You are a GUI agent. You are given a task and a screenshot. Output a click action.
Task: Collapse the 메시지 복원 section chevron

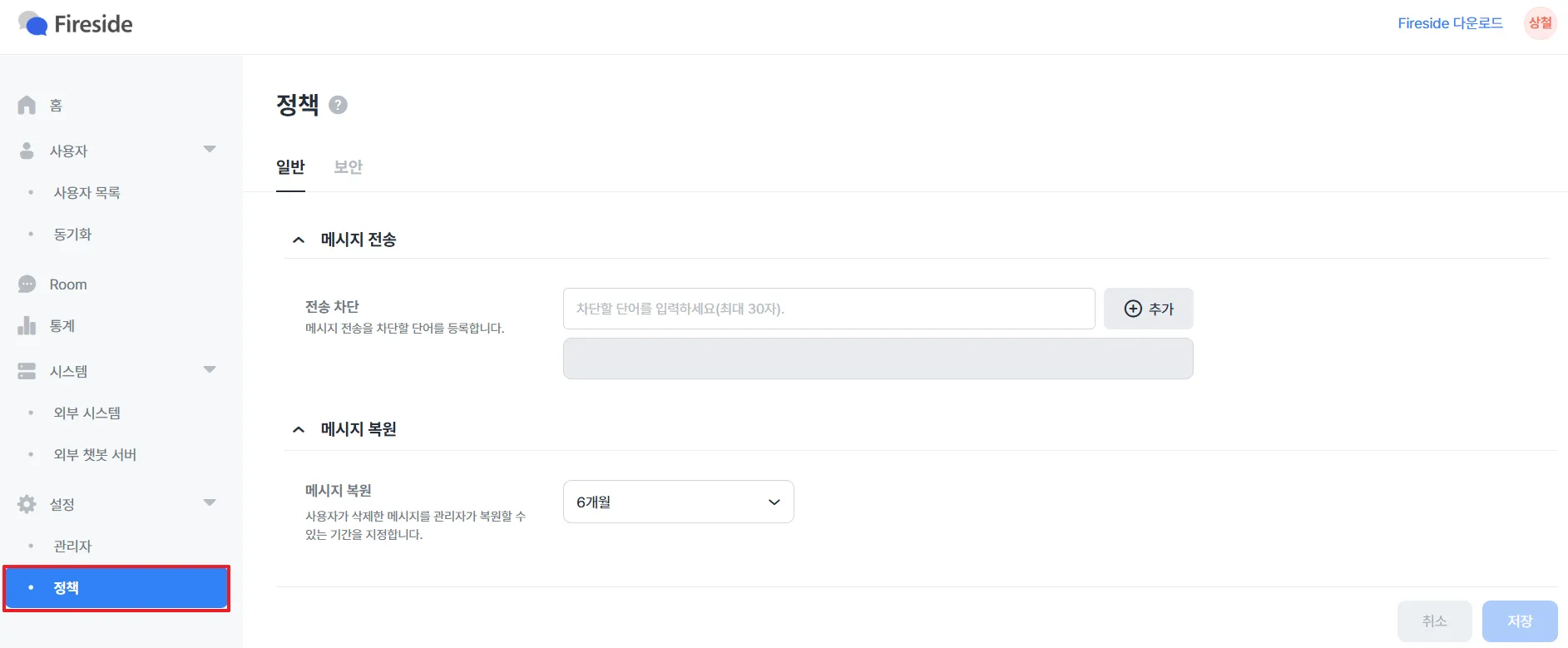(x=299, y=429)
